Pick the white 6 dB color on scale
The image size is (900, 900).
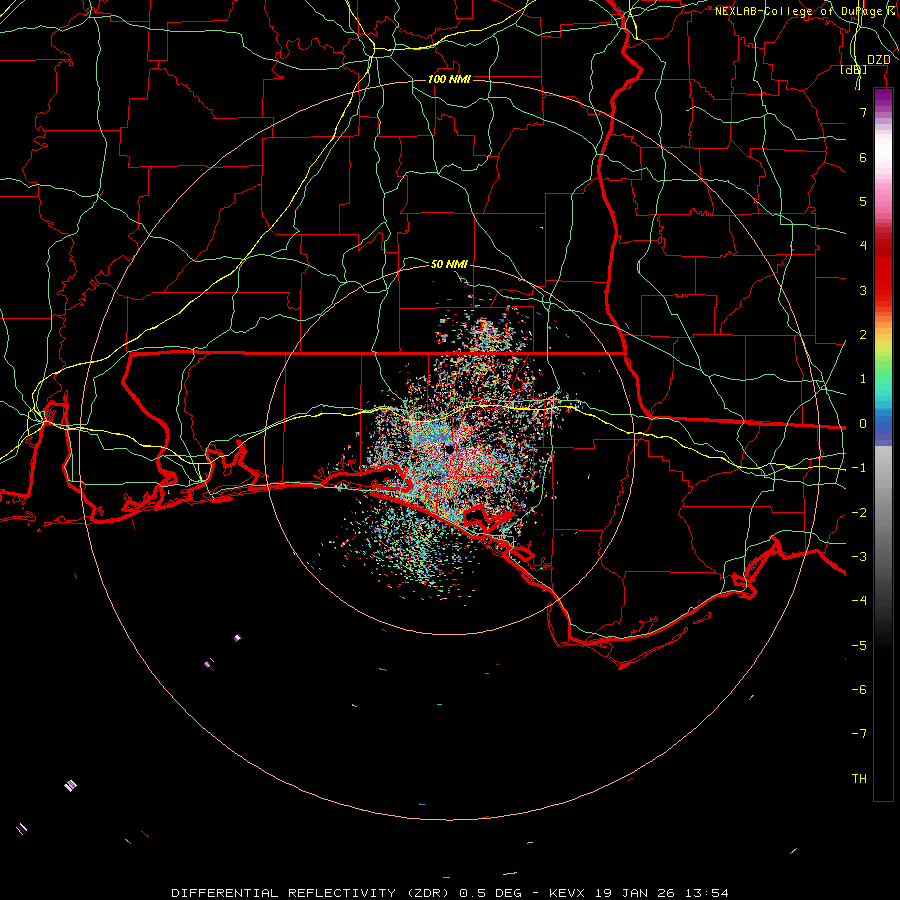click(x=883, y=157)
